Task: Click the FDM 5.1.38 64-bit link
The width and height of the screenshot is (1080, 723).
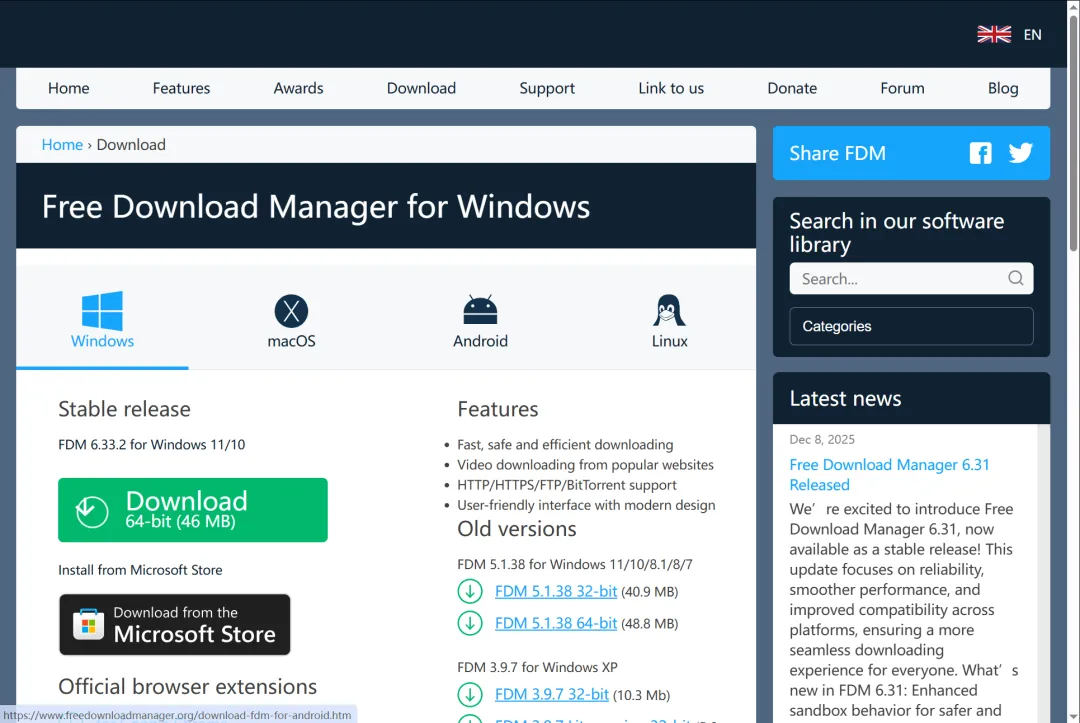Action: click(556, 623)
